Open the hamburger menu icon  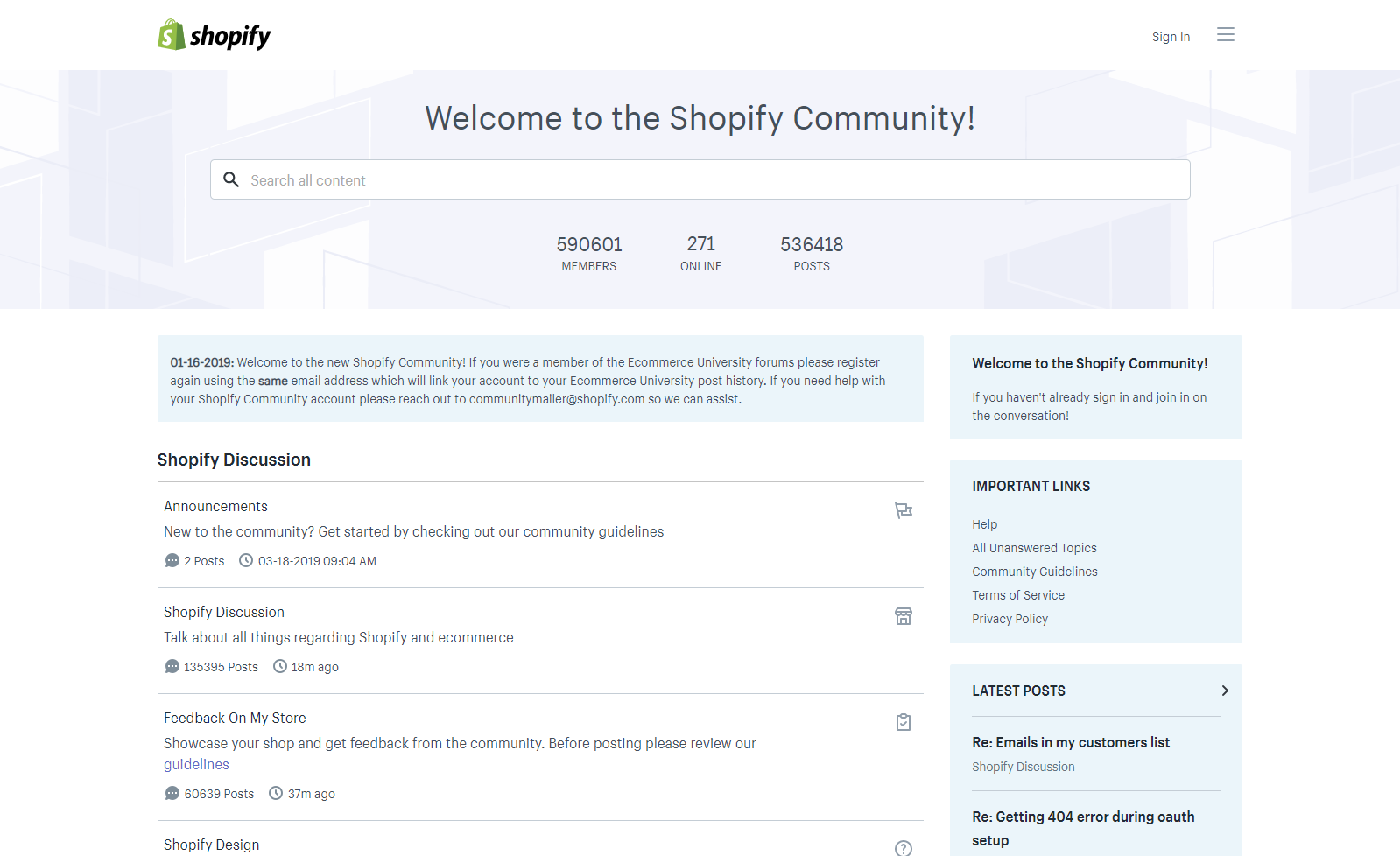(1225, 34)
